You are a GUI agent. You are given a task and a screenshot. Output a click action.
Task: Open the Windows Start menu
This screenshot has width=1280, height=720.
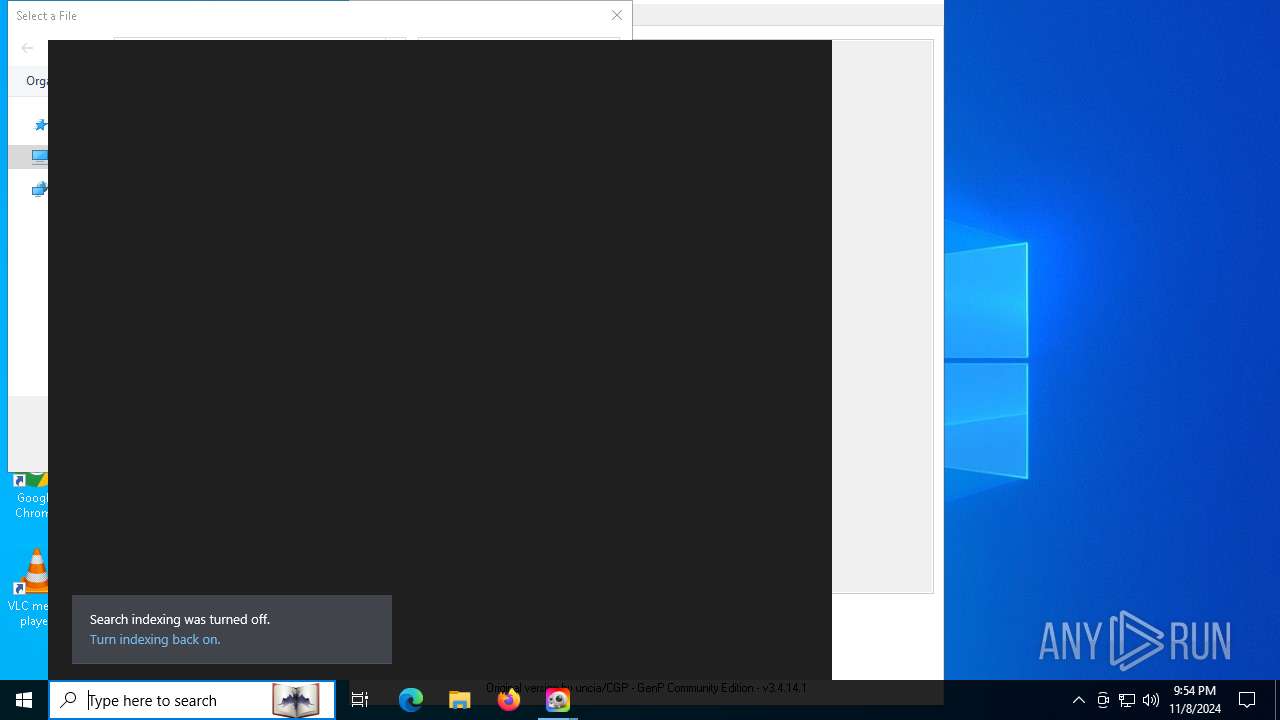click(x=24, y=700)
